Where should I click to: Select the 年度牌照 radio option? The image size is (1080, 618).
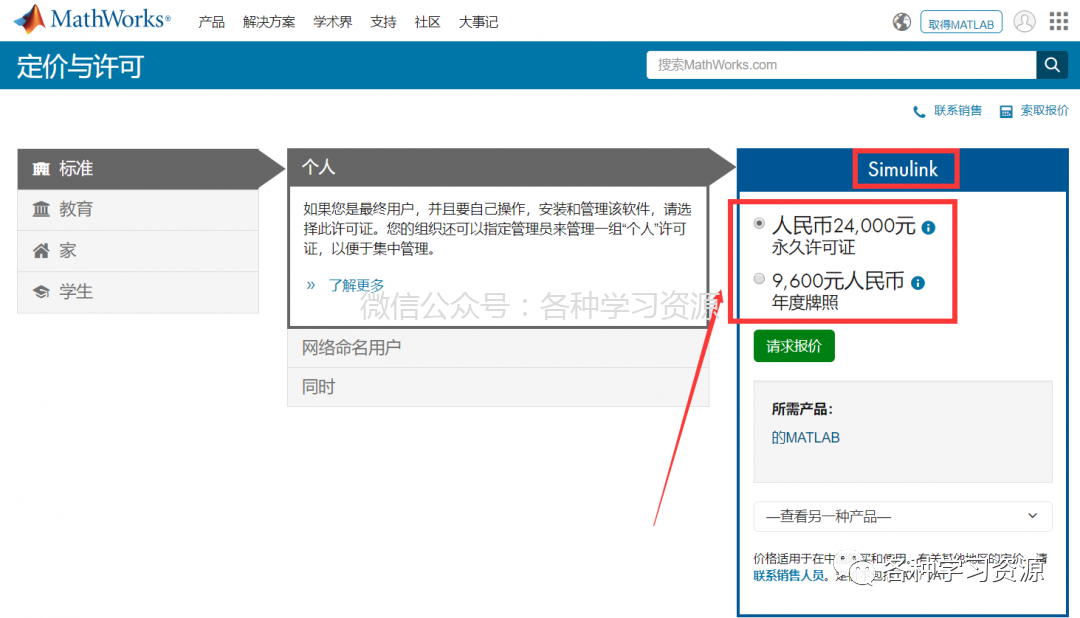(x=759, y=278)
